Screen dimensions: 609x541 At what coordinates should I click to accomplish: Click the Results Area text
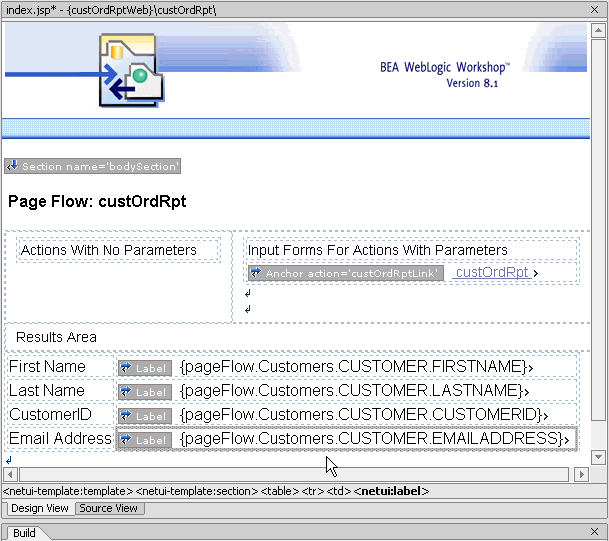tap(56, 337)
